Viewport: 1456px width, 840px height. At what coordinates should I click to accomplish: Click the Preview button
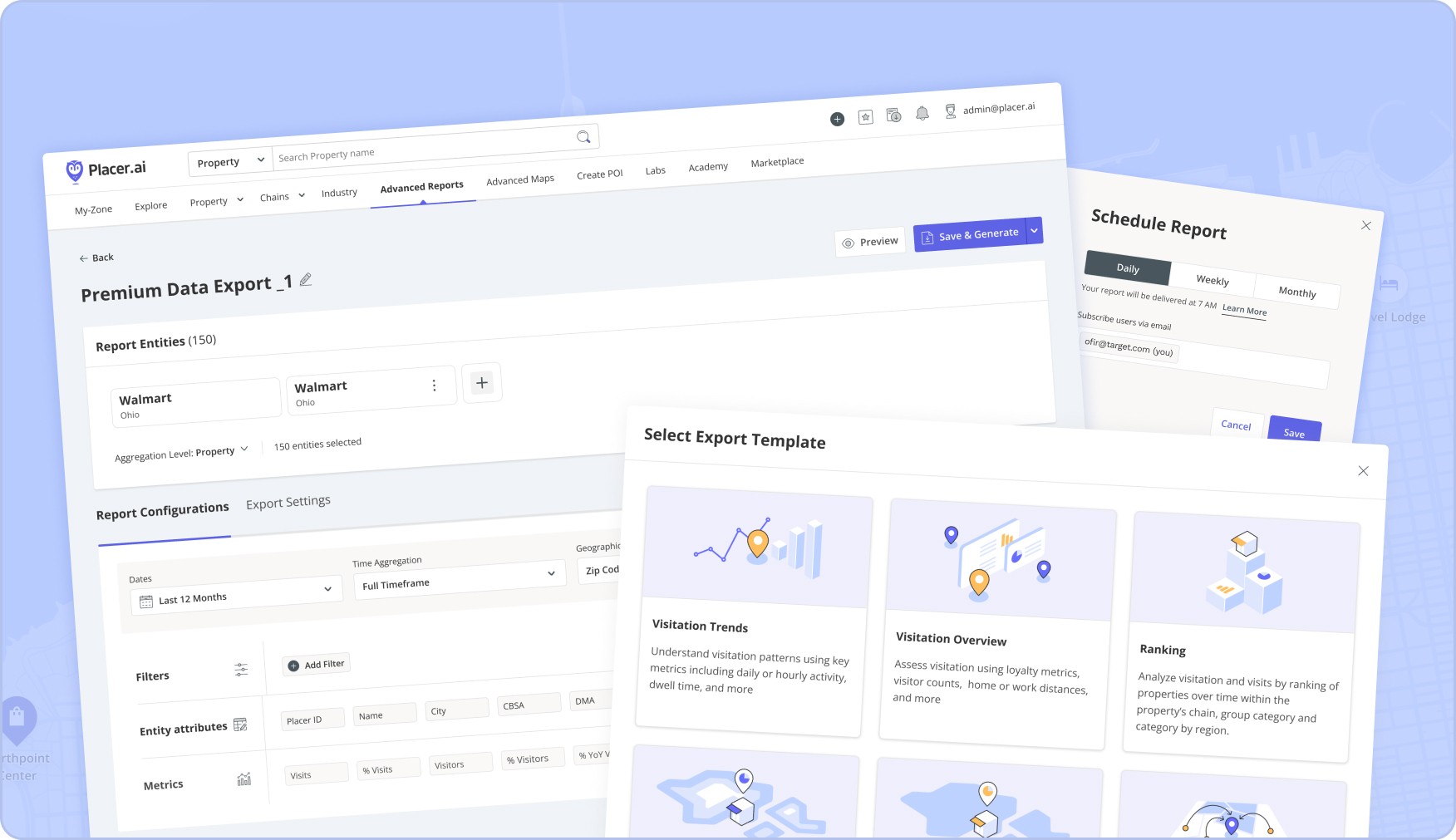(870, 242)
